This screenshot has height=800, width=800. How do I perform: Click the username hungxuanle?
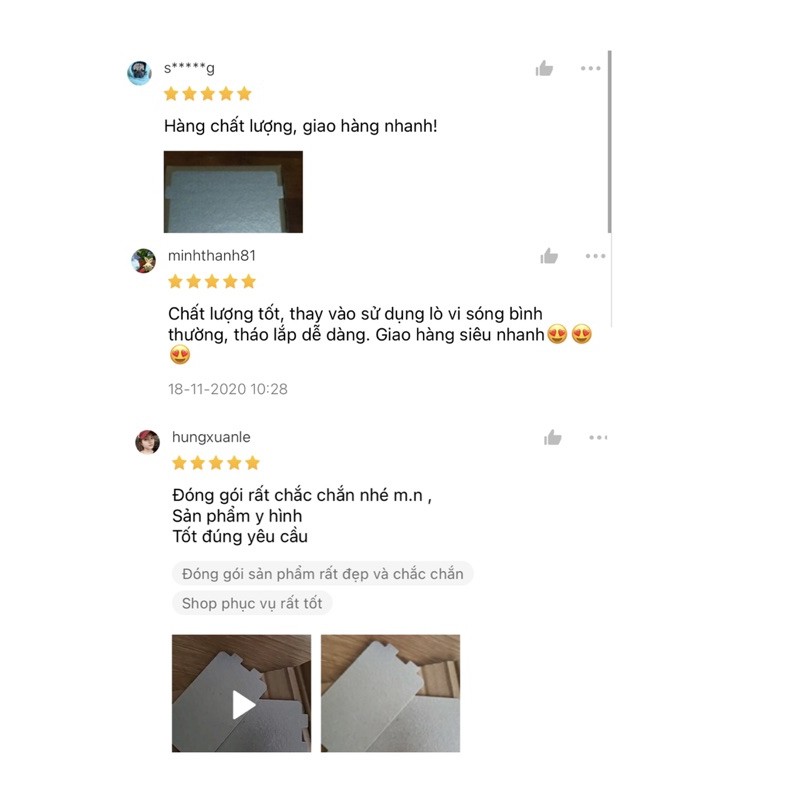pos(211,437)
